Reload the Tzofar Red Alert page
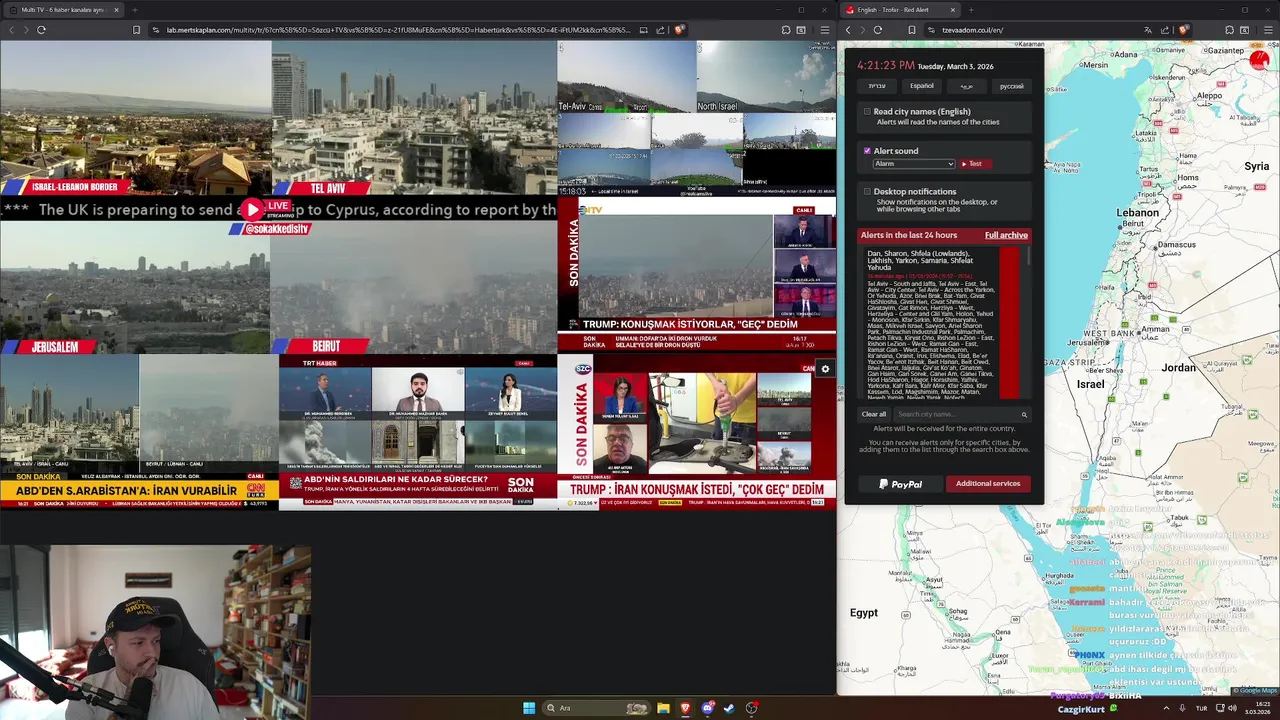The width and height of the screenshot is (1280, 720). [878, 30]
